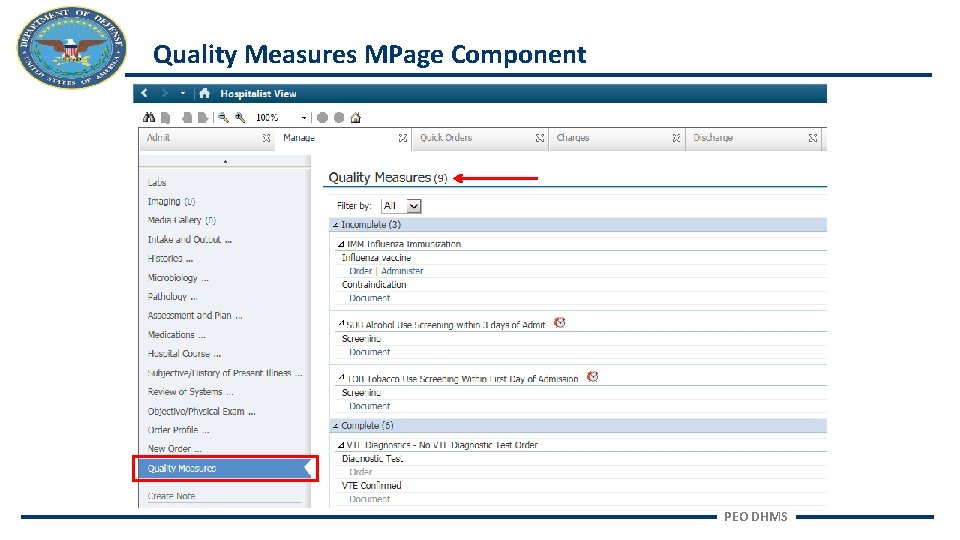
Task: Click the expand icon on the Quick Orders tab
Action: [x=539, y=138]
